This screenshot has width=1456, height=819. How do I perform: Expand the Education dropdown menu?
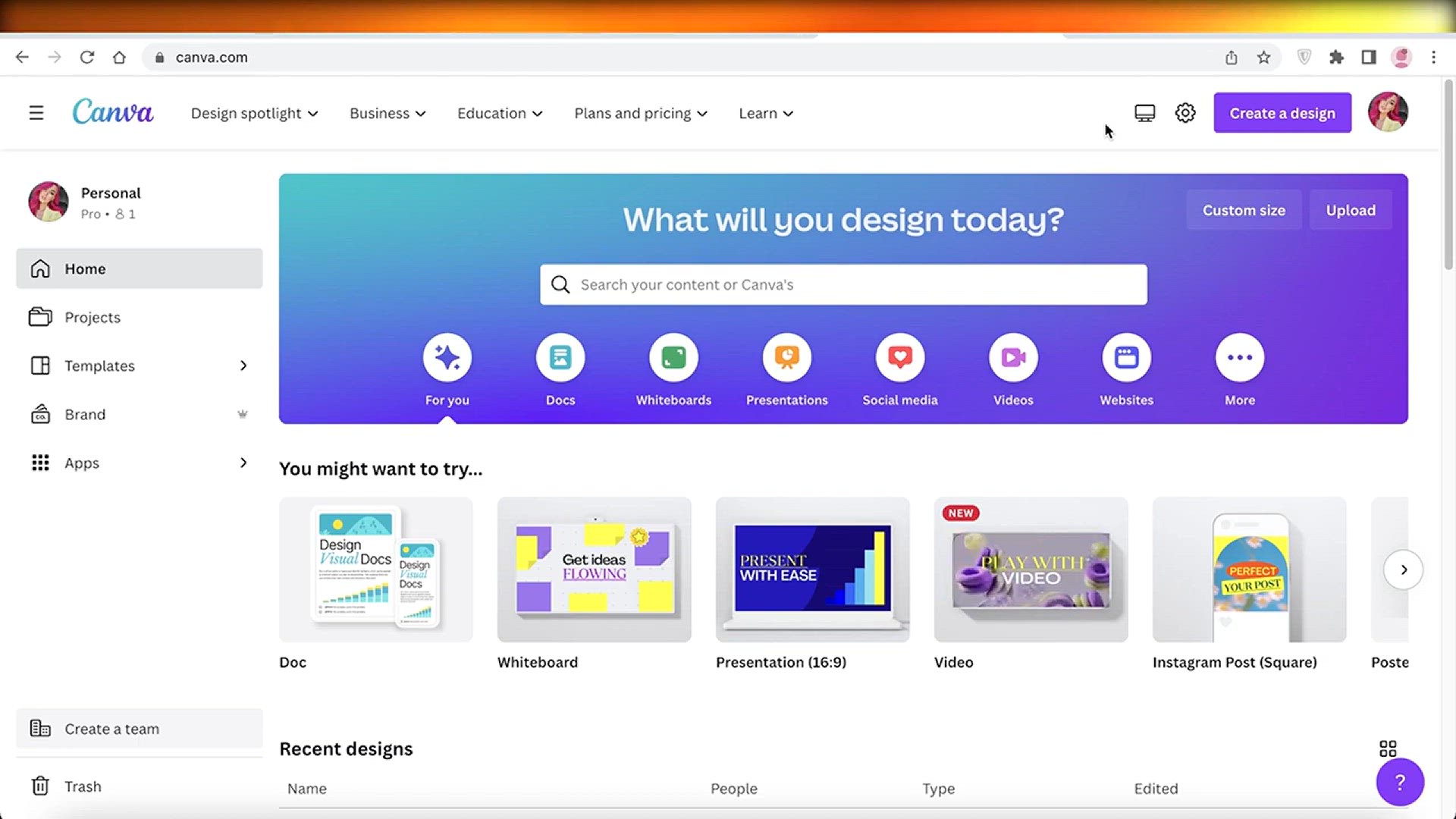500,113
